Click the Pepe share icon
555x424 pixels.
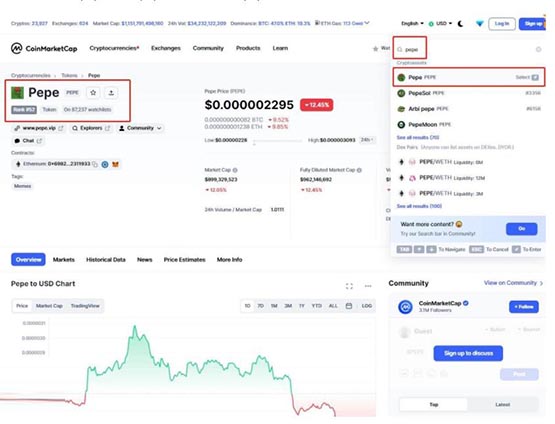pyautogui.click(x=111, y=93)
